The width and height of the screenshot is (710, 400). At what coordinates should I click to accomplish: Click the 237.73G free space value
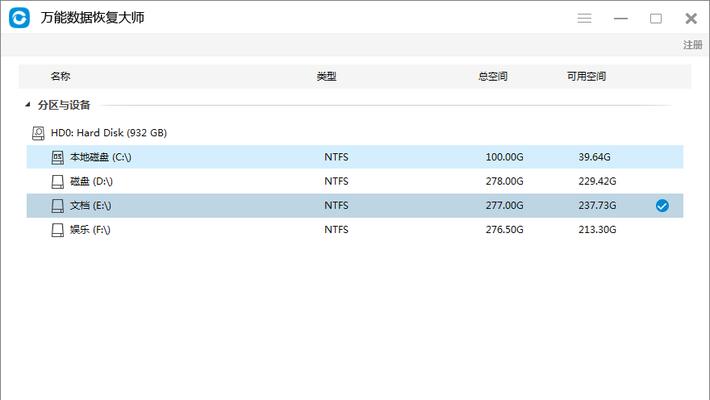pos(597,206)
